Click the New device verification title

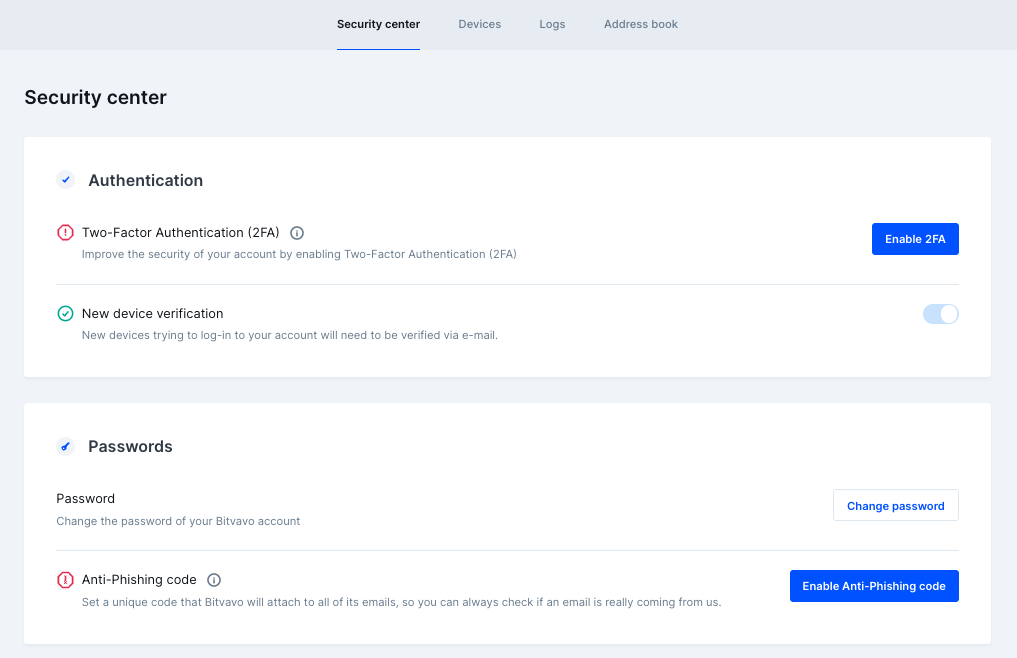pos(152,313)
